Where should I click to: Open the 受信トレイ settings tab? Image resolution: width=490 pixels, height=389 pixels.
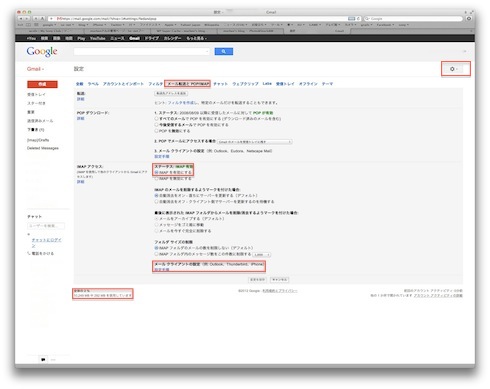coord(285,84)
